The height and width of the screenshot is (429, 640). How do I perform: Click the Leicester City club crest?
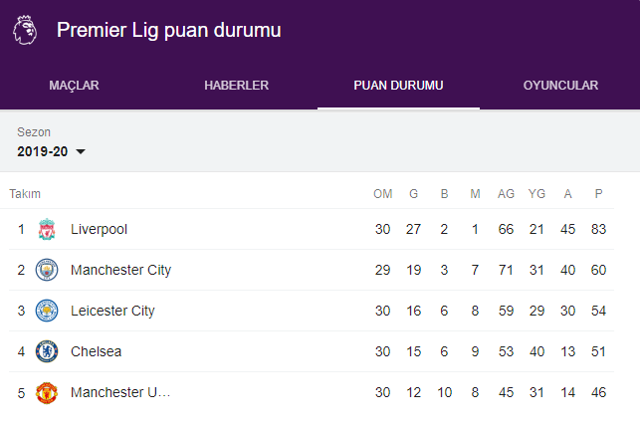coord(47,311)
